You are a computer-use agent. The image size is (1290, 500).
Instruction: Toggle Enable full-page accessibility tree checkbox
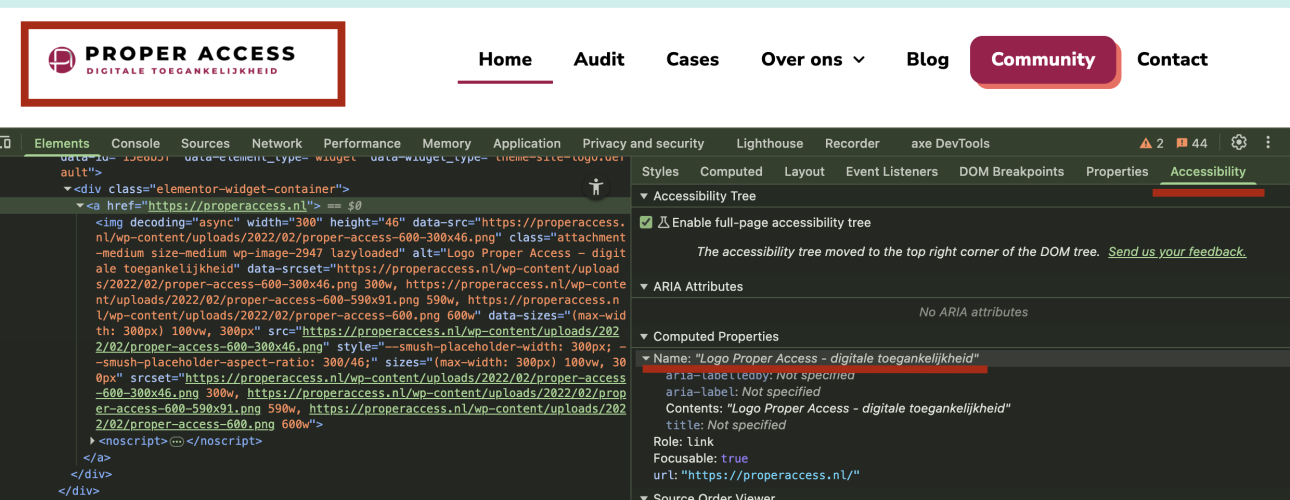646,222
